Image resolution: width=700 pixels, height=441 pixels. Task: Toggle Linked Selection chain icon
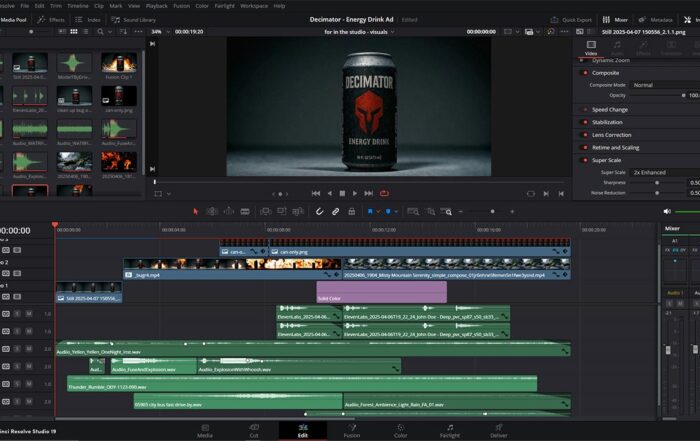[x=335, y=212]
